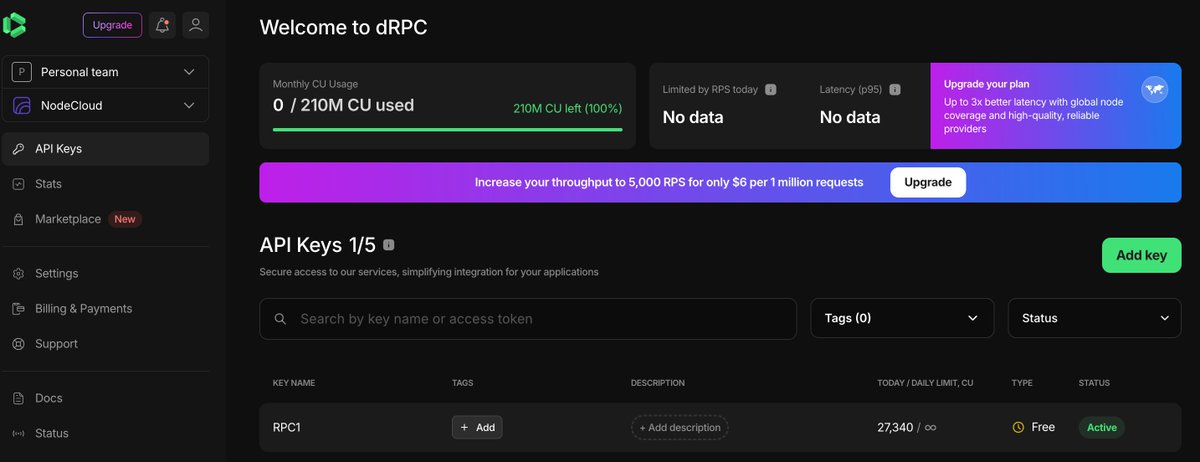Expand the NodeCloud project dropdown
This screenshot has width=1200, height=462.
[x=190, y=106]
